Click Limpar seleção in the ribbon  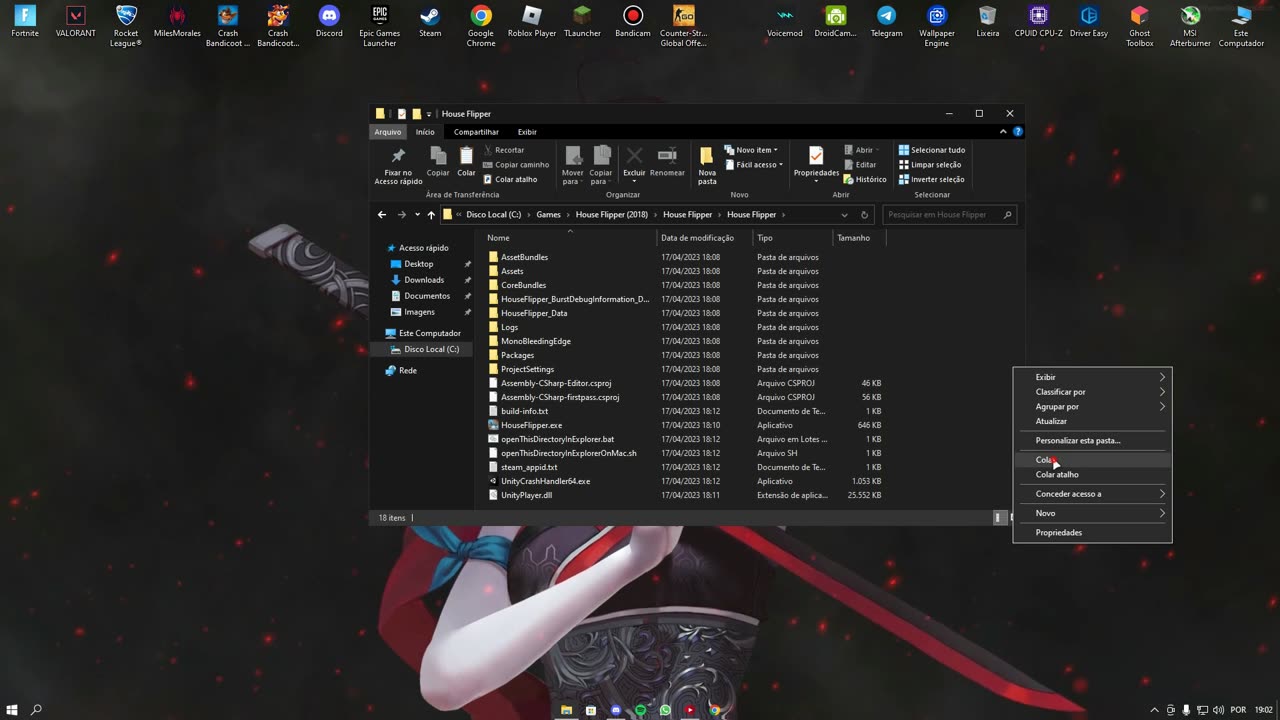pos(930,165)
